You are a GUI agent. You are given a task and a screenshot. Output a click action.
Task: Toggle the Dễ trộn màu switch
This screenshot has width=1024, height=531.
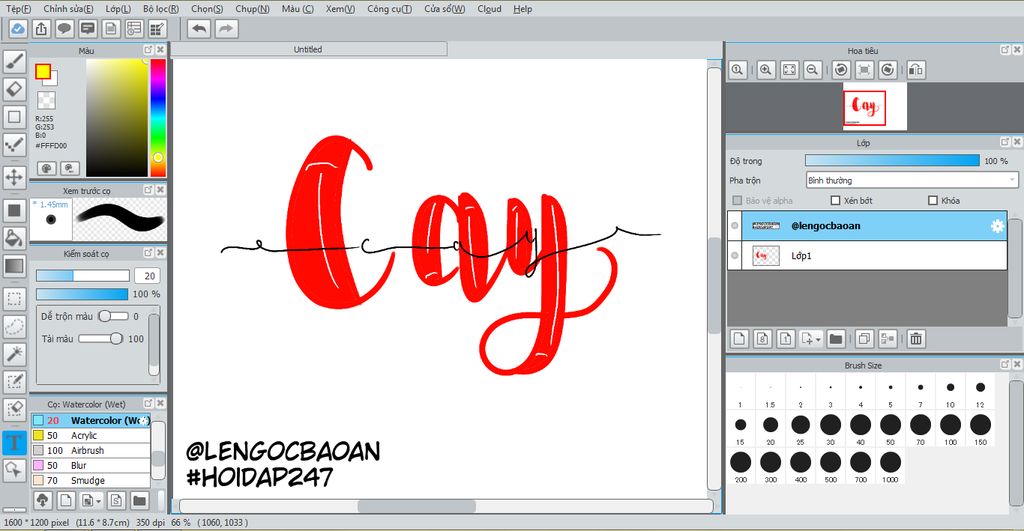click(x=113, y=316)
